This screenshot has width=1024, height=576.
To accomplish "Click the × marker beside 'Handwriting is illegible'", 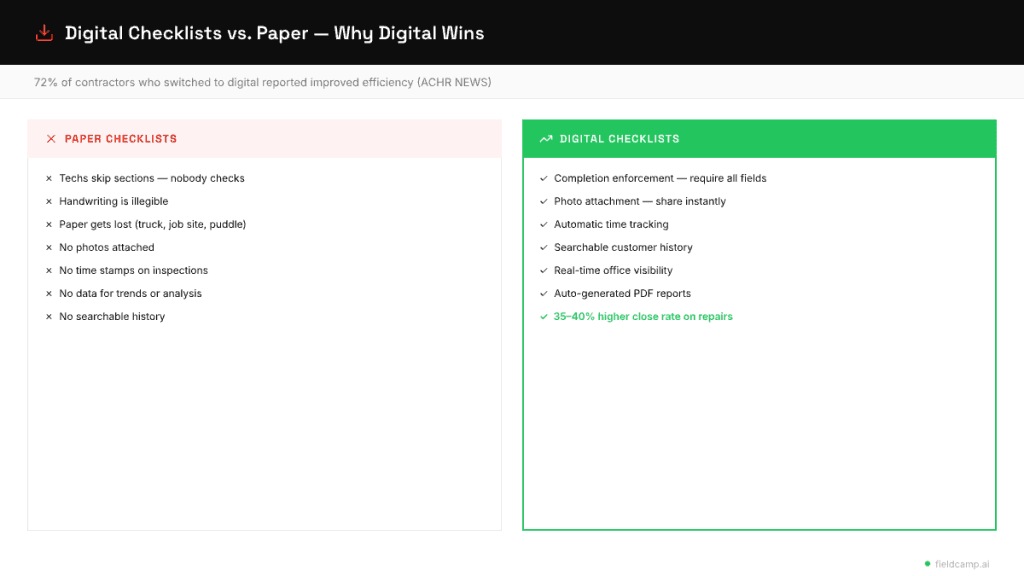I will [48, 201].
